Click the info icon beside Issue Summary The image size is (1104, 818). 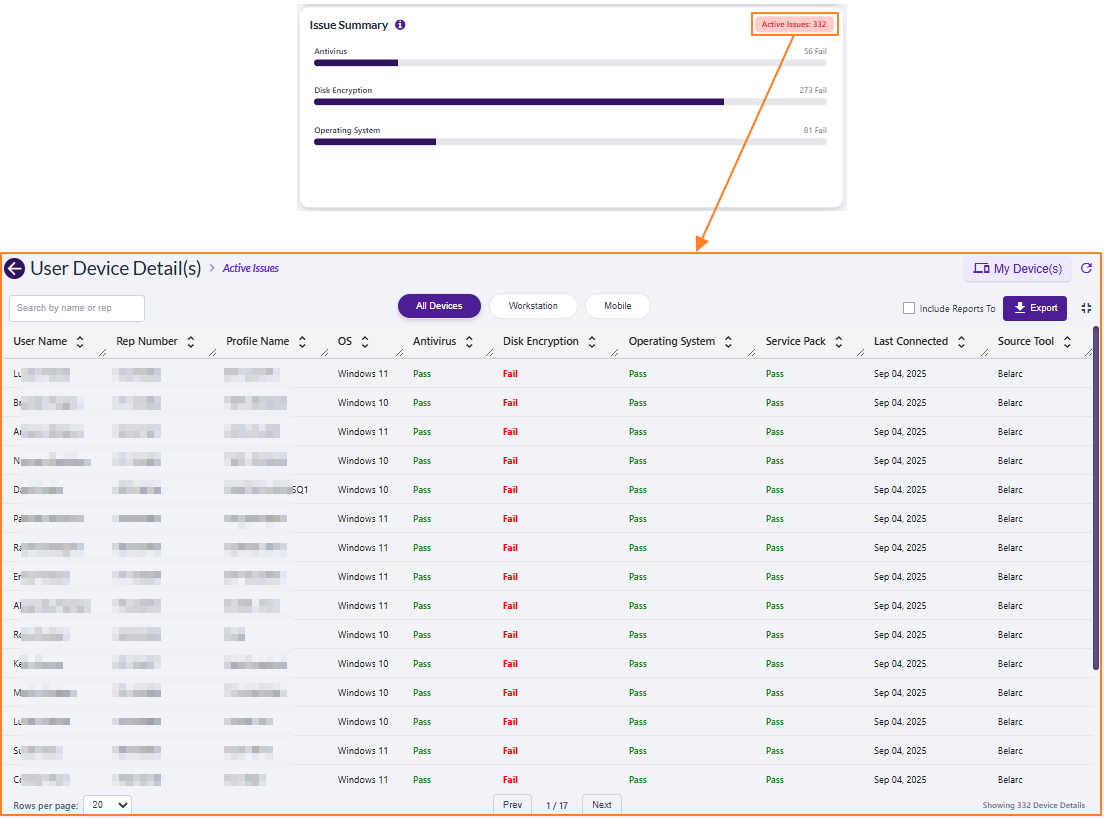coord(399,24)
